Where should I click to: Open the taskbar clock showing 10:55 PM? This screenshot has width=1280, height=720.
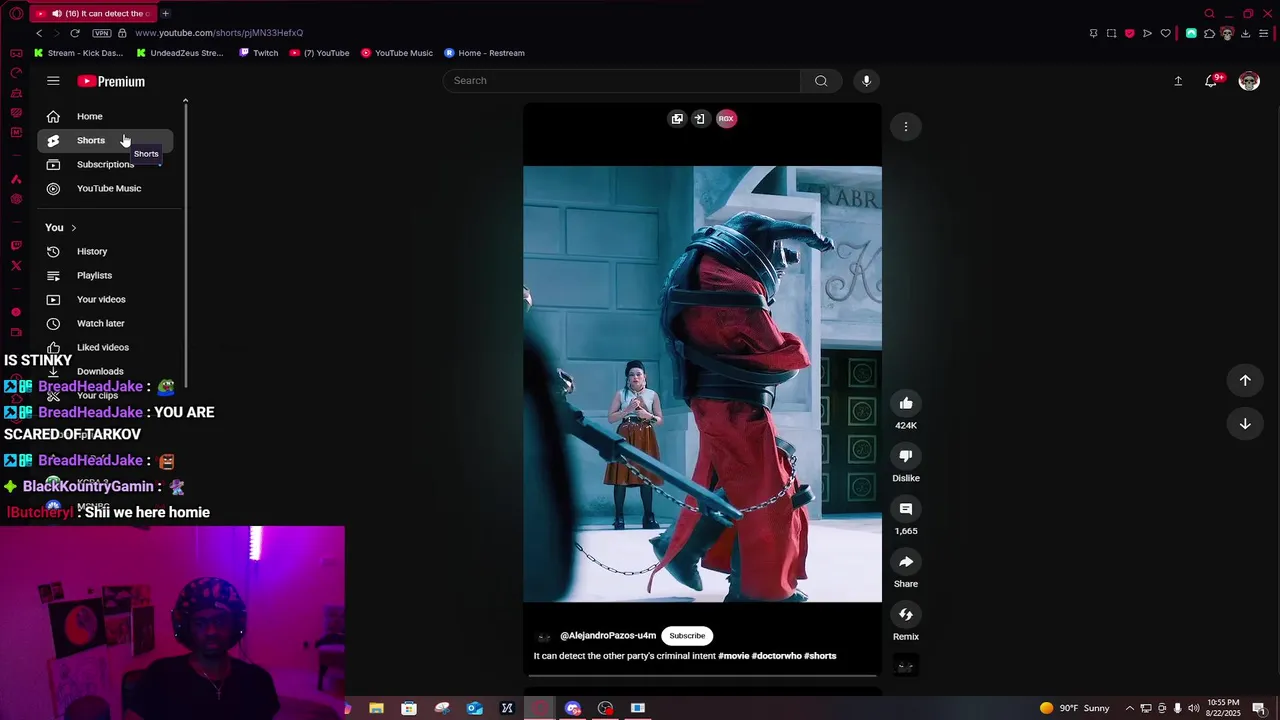tap(1224, 708)
